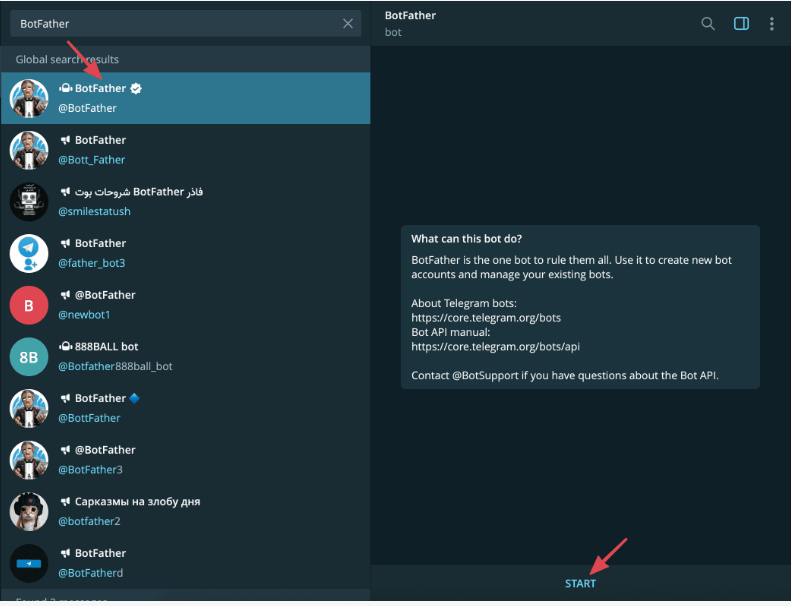Click the 'bot' subtitle under BotFather header
791x606 pixels.
pos(393,32)
